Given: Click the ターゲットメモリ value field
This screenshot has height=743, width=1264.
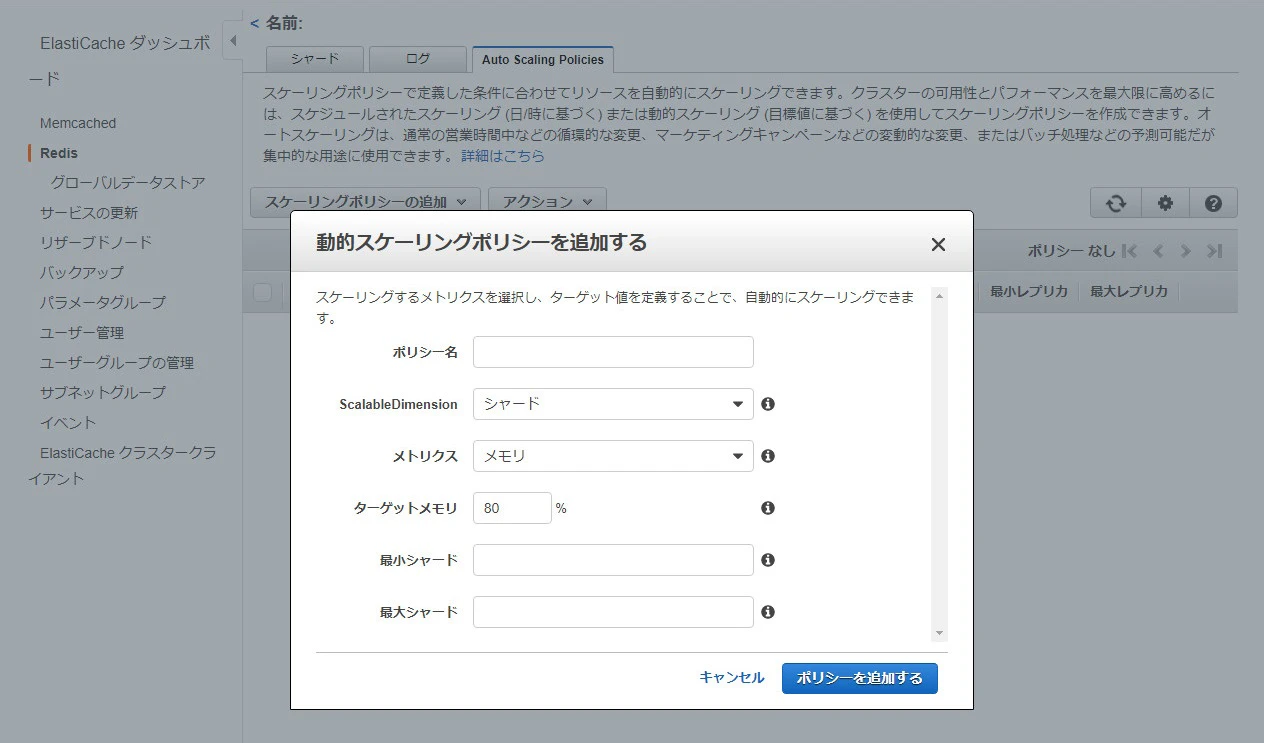Looking at the screenshot, I should point(512,508).
